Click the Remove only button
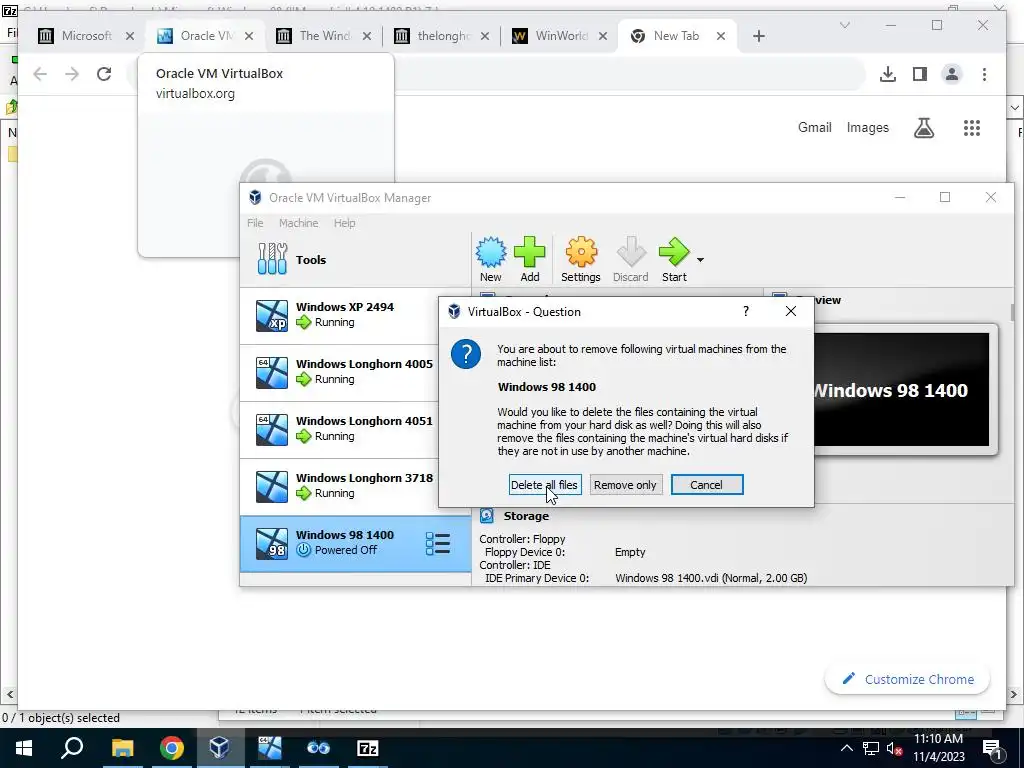This screenshot has height=768, width=1024. [625, 485]
